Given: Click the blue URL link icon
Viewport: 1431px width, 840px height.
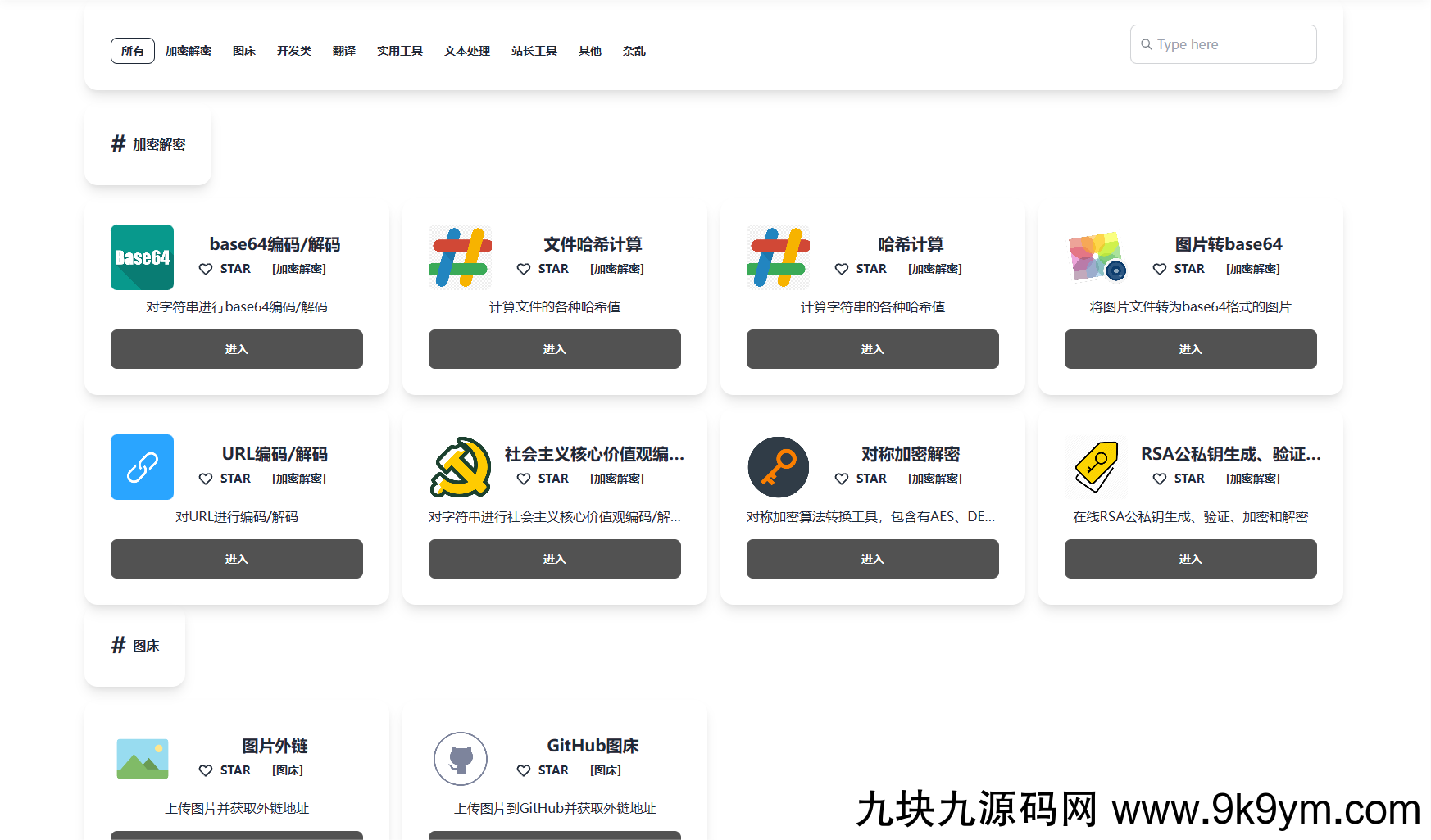Looking at the screenshot, I should point(142,467).
